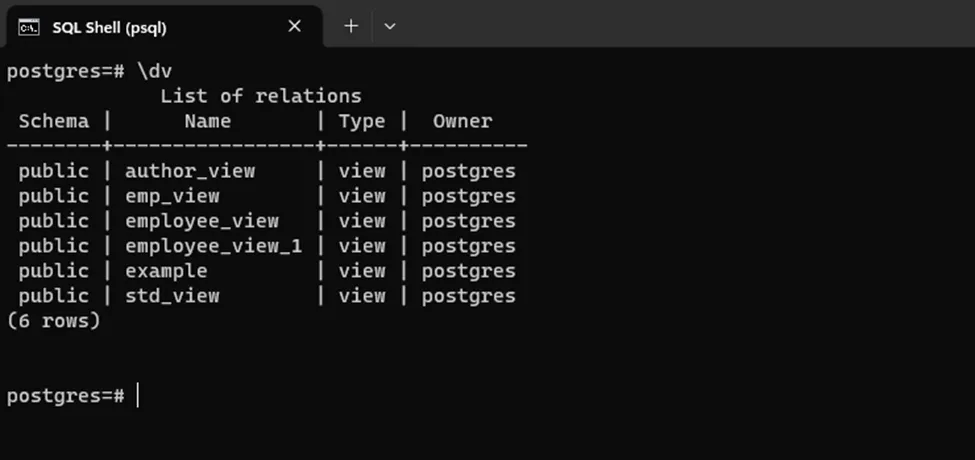The image size is (975, 460).
Task: Click the "(6 rows)" result count
Action: pos(54,321)
